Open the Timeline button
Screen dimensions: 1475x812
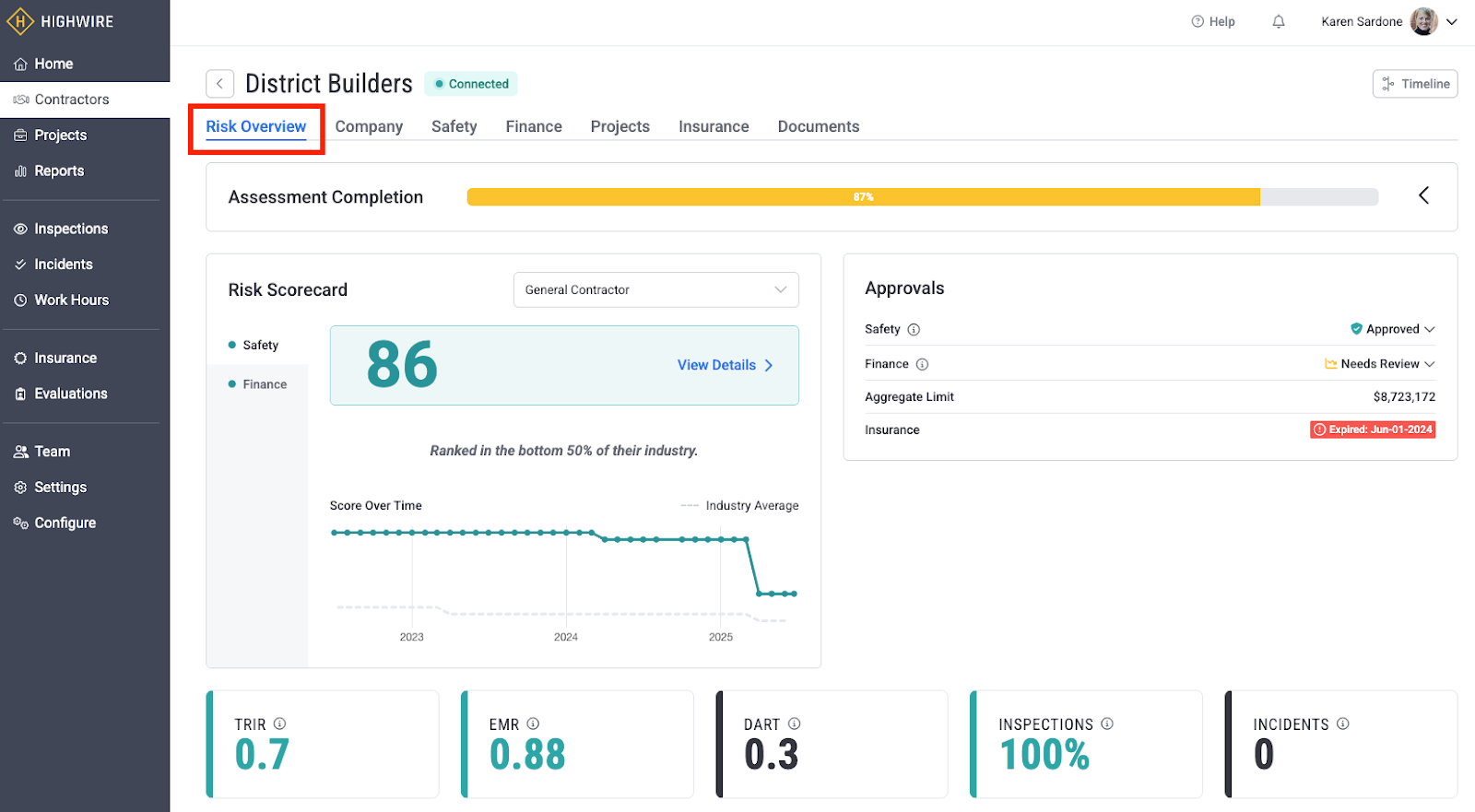click(1414, 84)
